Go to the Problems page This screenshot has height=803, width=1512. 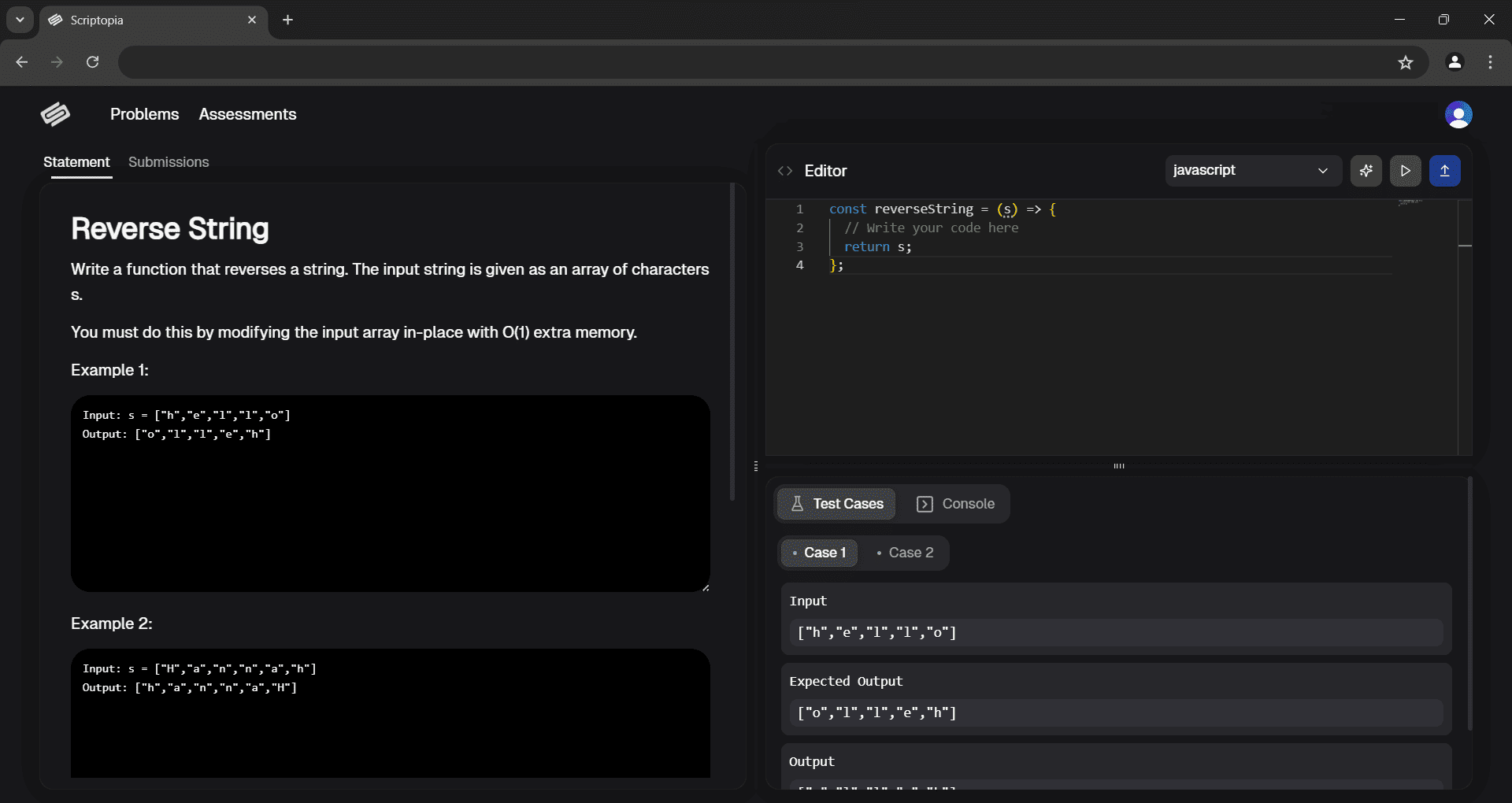pos(144,114)
